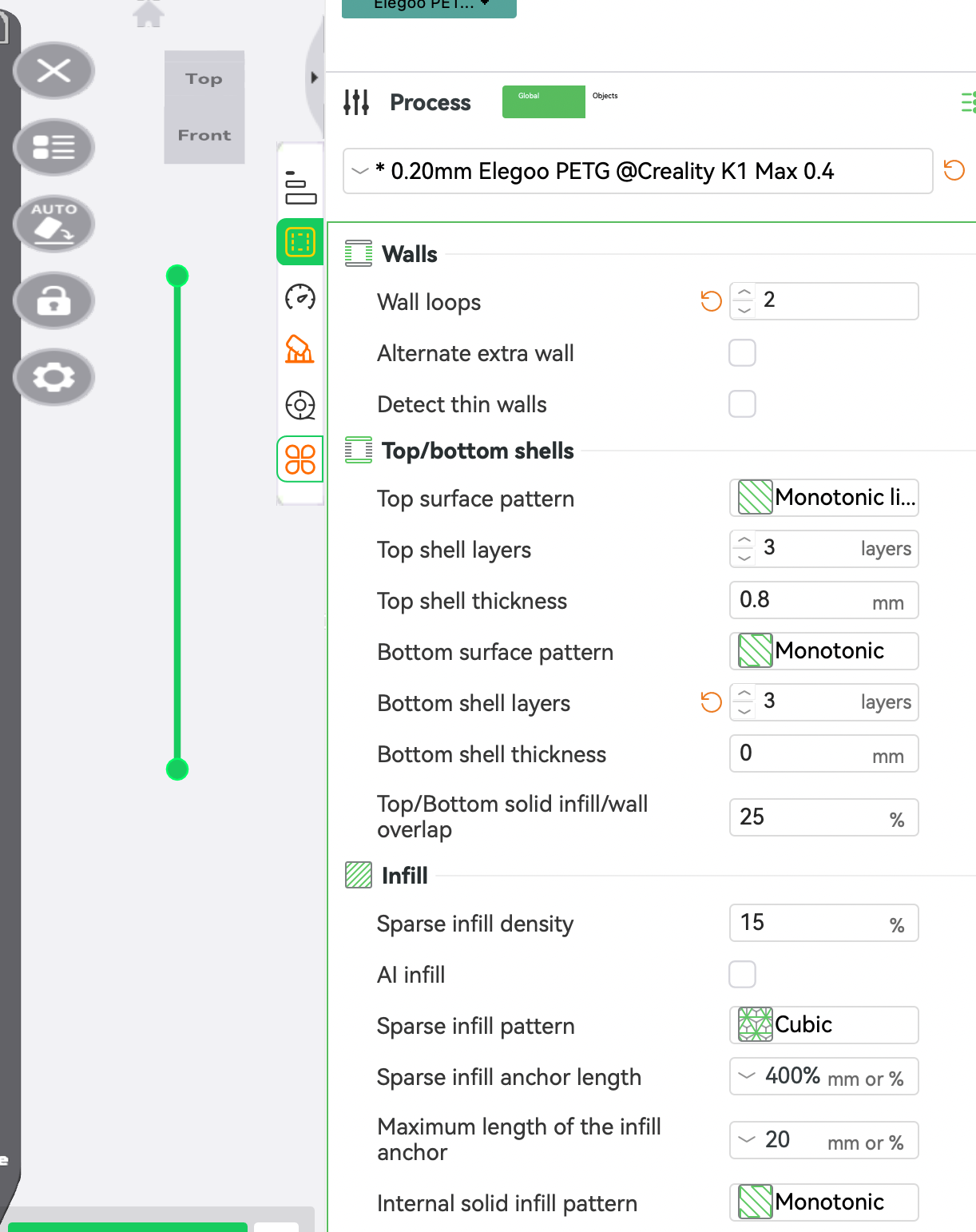Viewport: 976px width, 1232px height.
Task: Reset the process preset with orange arrow
Action: click(x=954, y=170)
